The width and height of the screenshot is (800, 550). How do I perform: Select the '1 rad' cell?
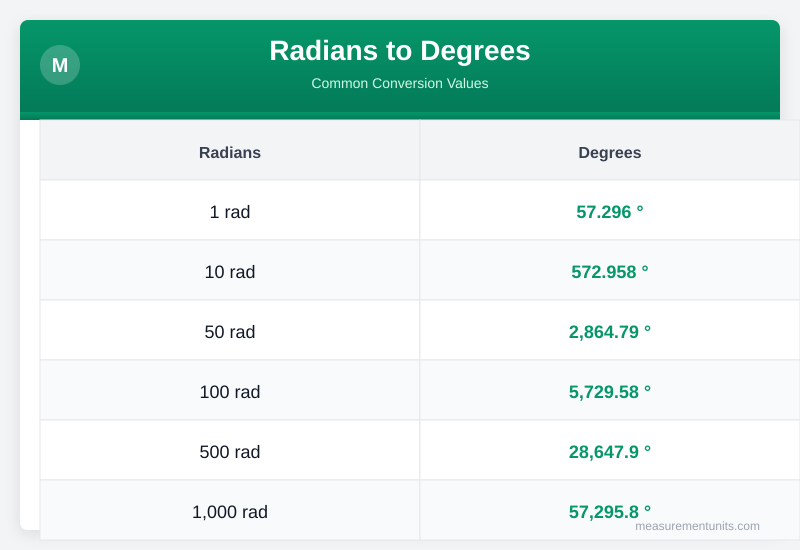pos(230,212)
